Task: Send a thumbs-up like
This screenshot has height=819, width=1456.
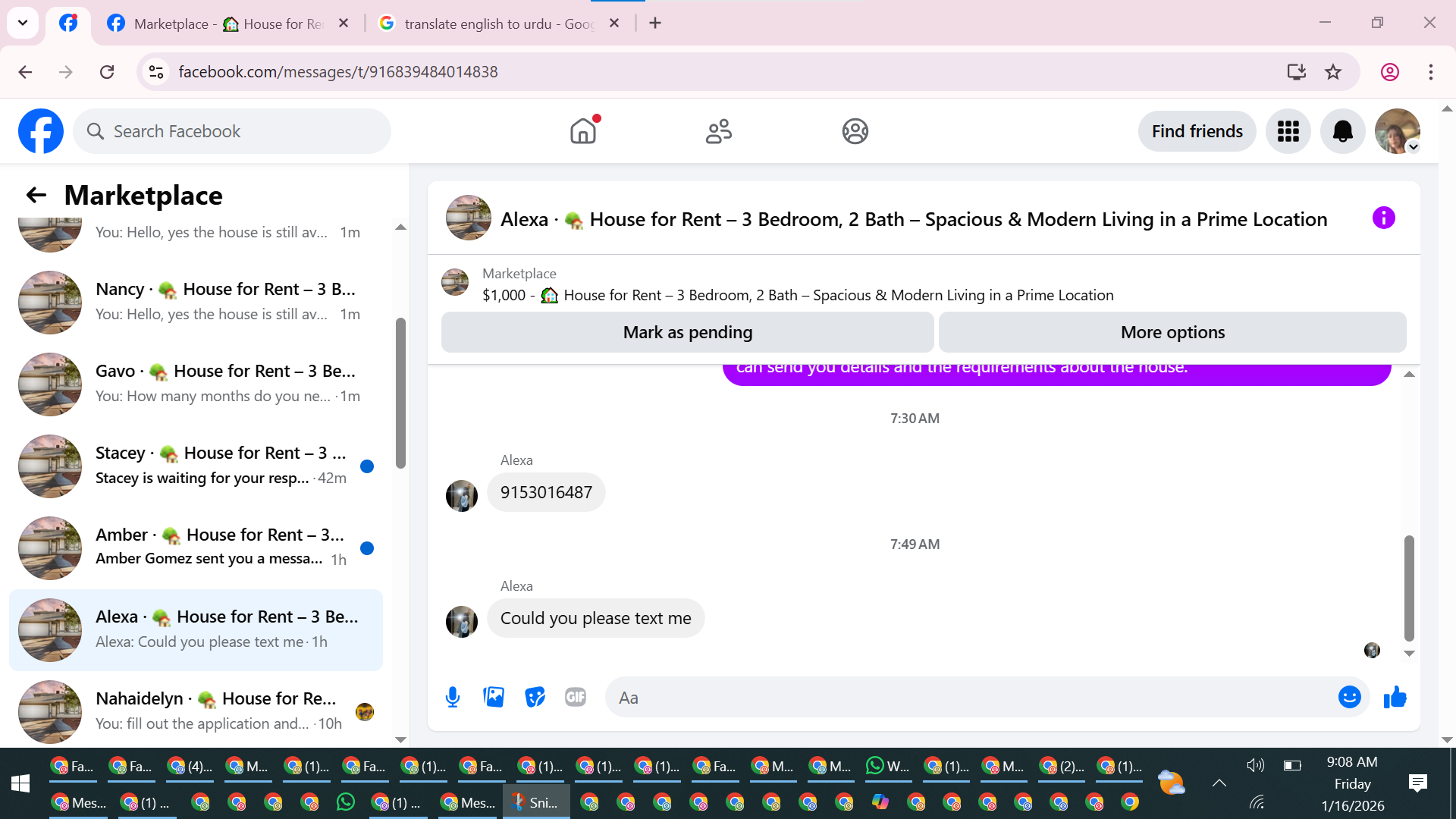Action: click(x=1395, y=697)
